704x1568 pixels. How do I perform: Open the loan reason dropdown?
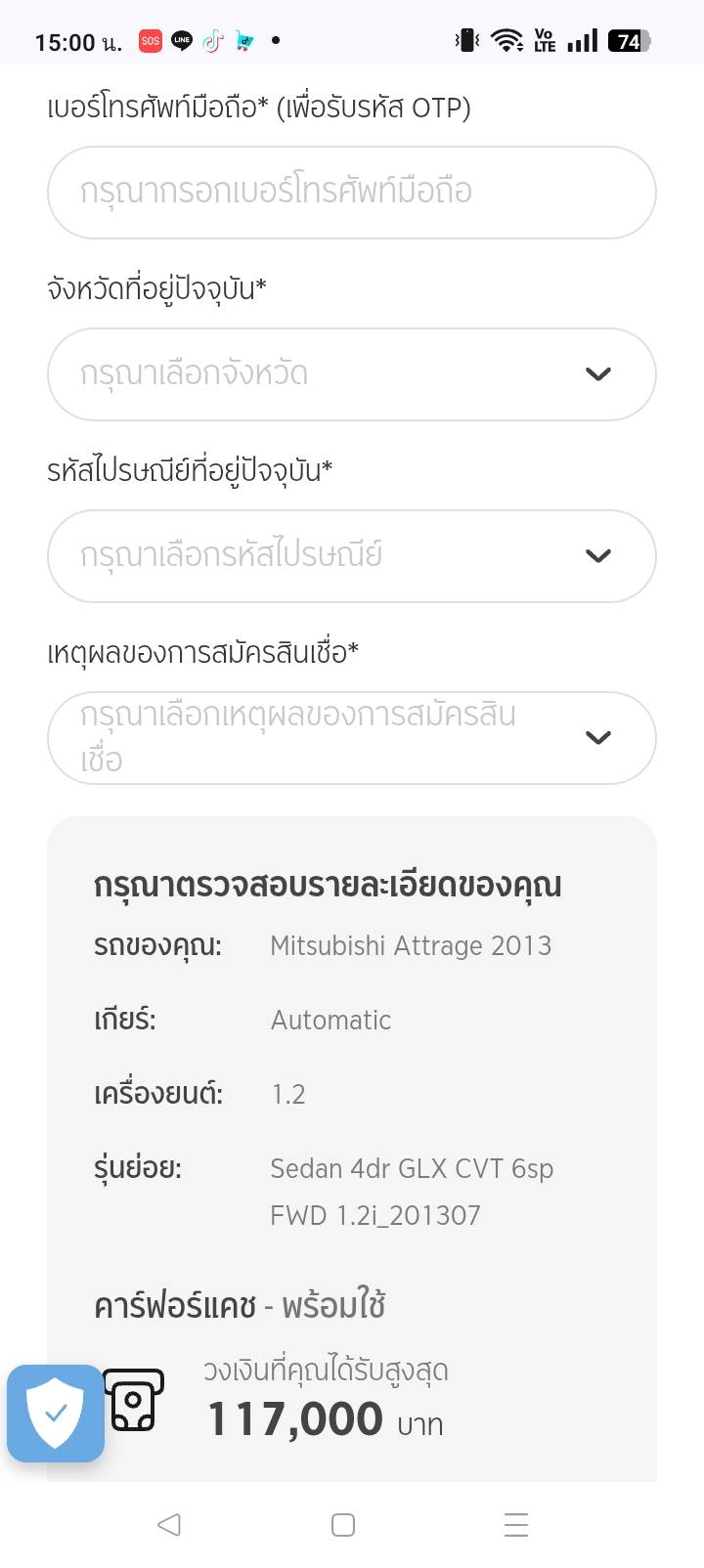(323, 738)
